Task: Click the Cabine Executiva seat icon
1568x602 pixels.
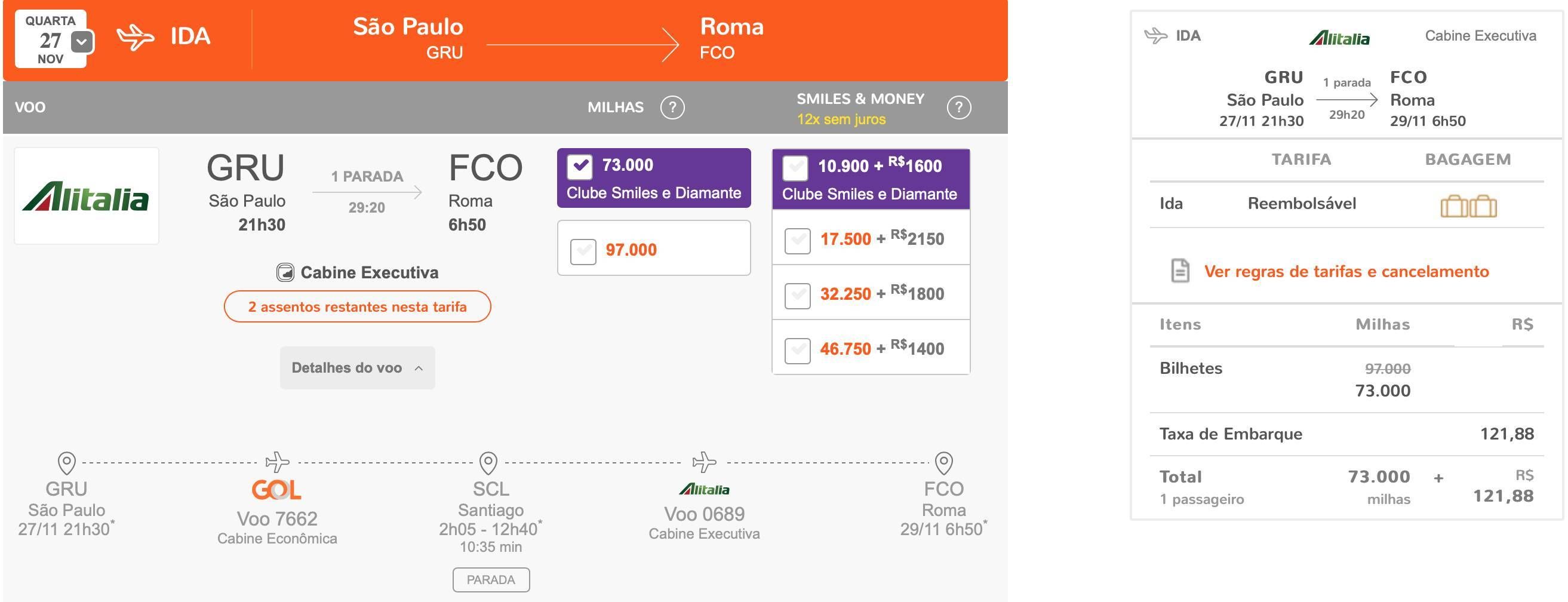Action: click(x=285, y=272)
